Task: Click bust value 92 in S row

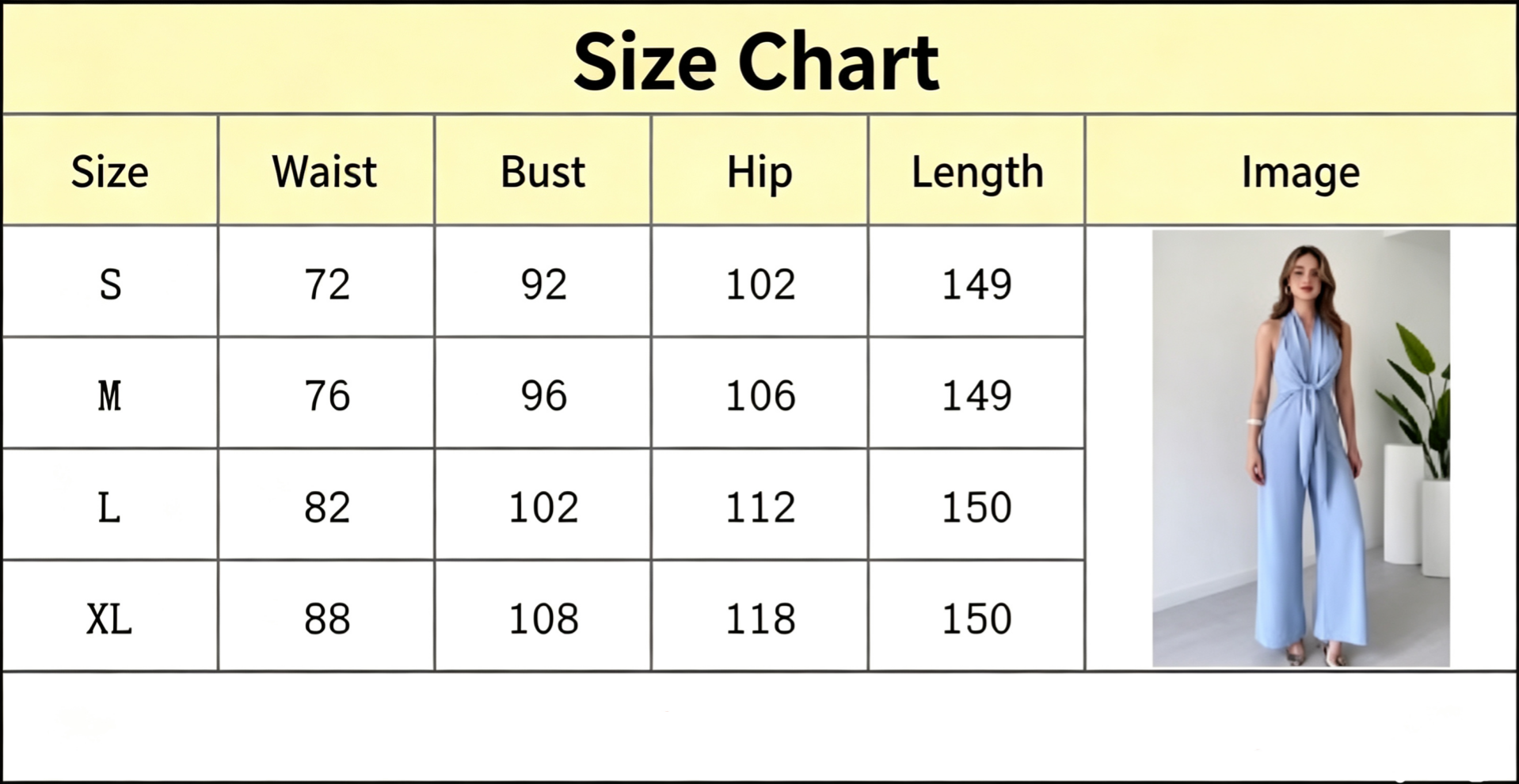Action: click(544, 284)
